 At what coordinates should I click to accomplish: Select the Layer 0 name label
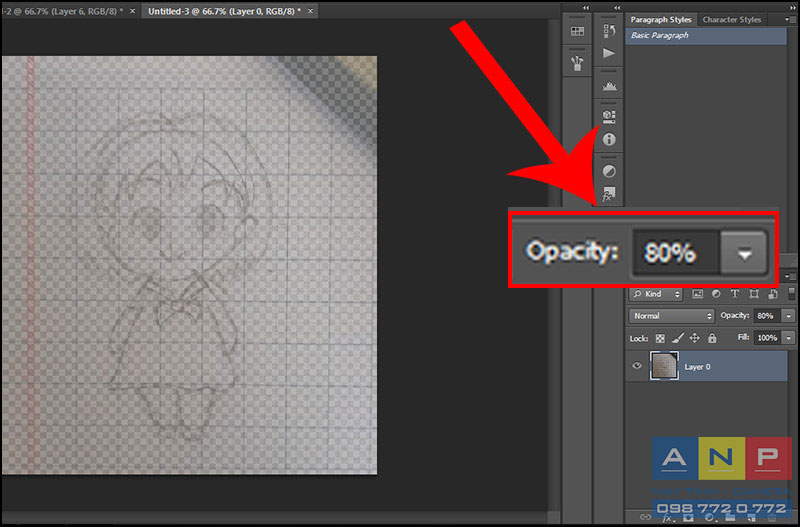(x=697, y=367)
